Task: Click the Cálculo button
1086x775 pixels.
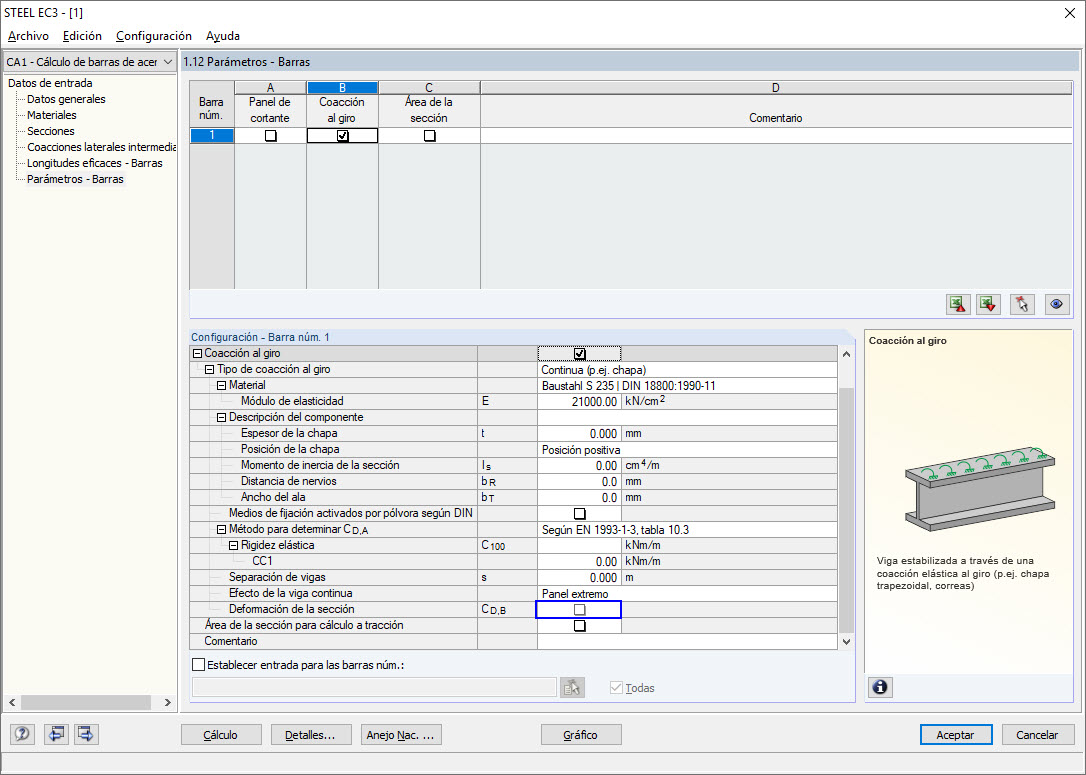Action: (x=221, y=735)
